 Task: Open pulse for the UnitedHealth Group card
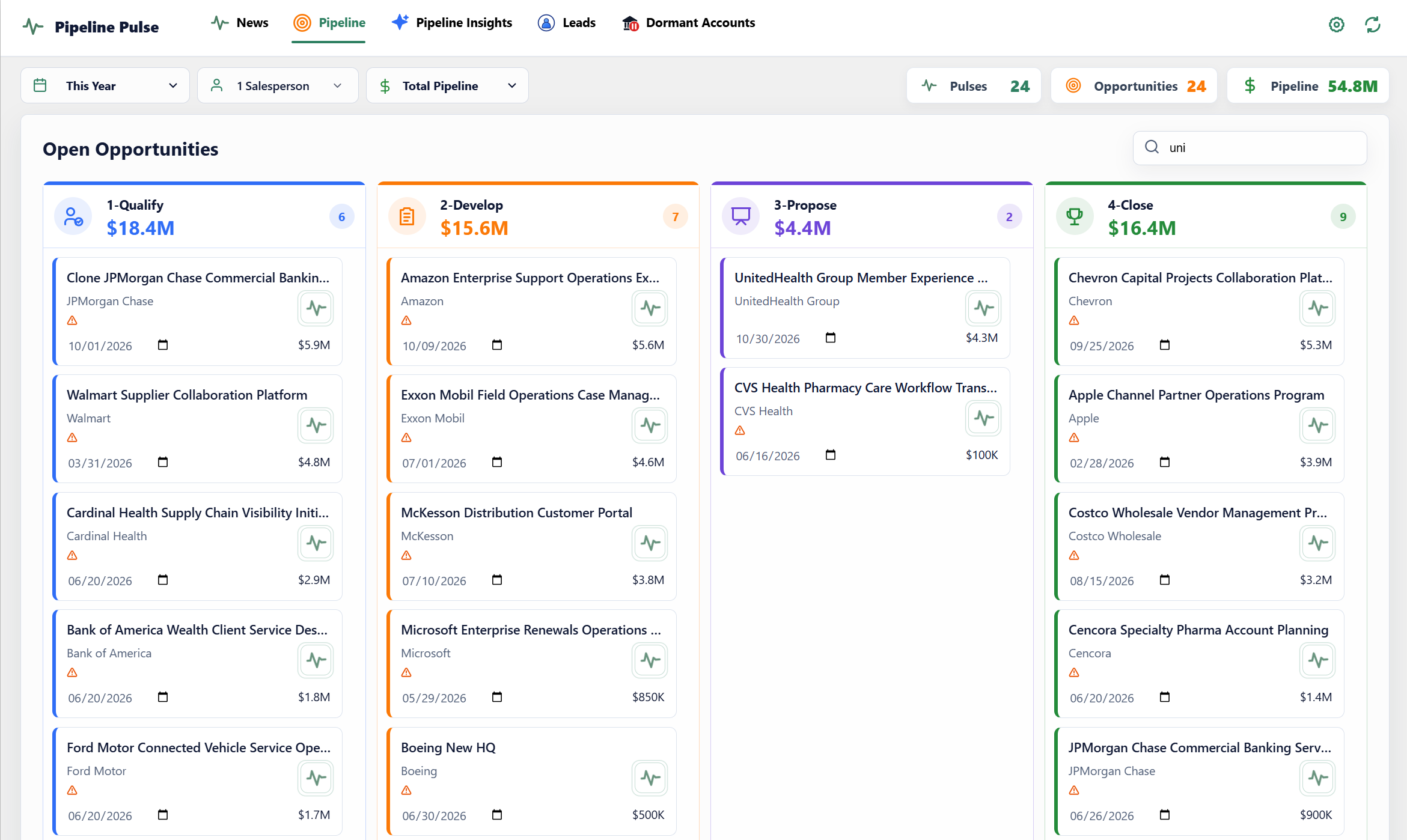984,308
